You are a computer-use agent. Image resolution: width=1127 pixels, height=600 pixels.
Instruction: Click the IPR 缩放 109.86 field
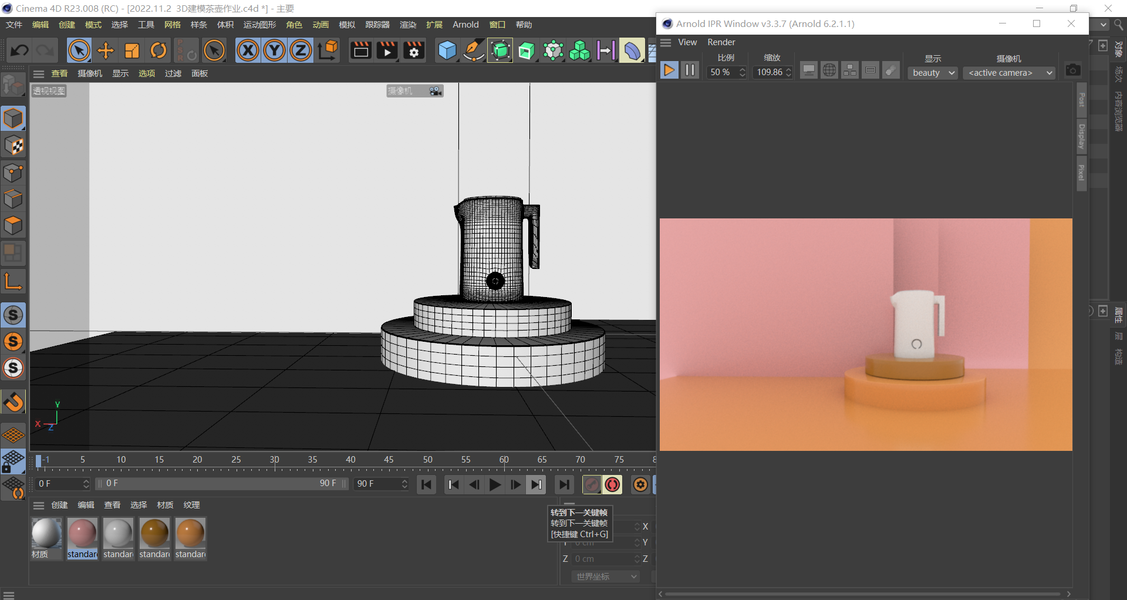(773, 72)
